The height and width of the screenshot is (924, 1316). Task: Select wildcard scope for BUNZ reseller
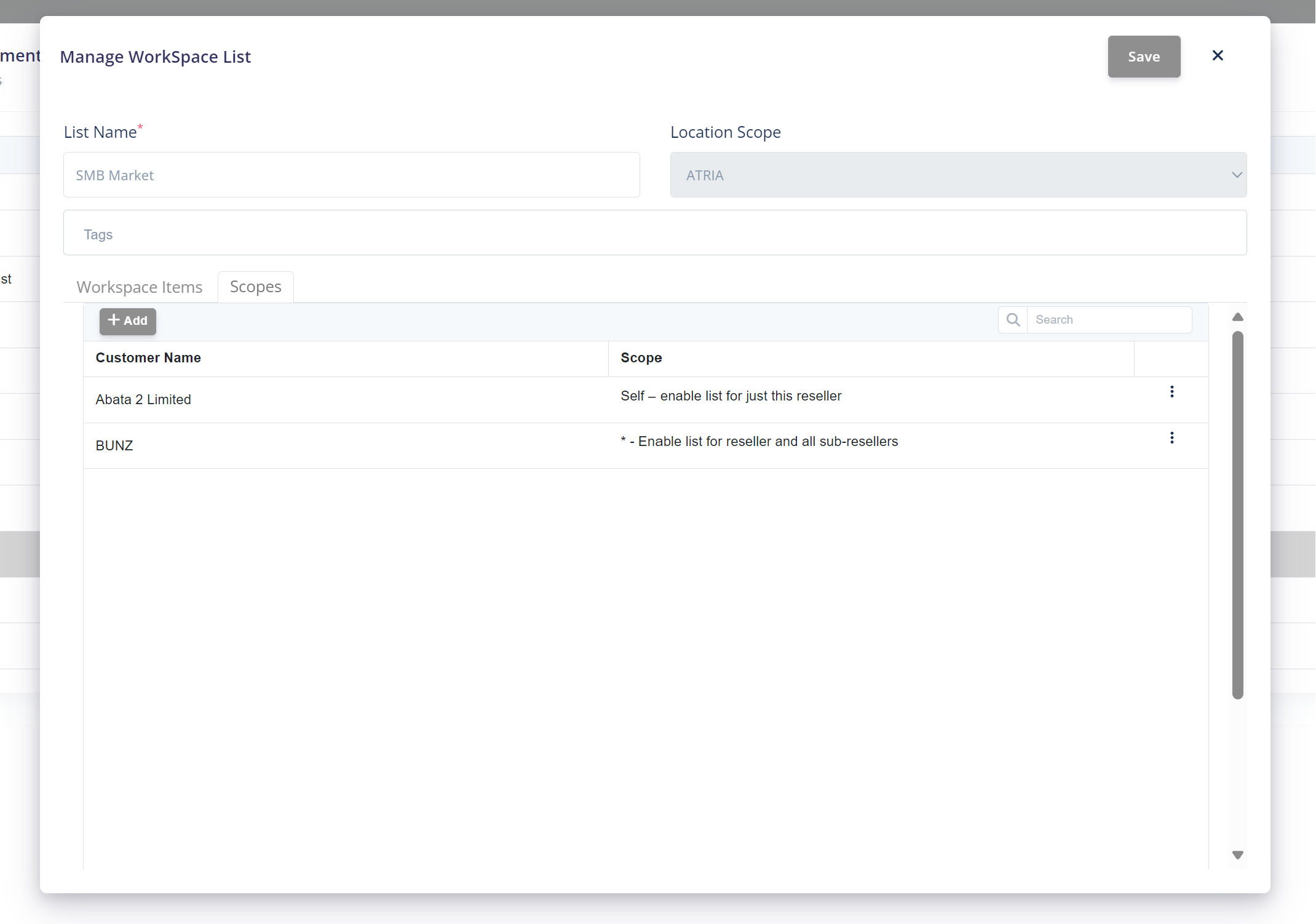click(759, 441)
